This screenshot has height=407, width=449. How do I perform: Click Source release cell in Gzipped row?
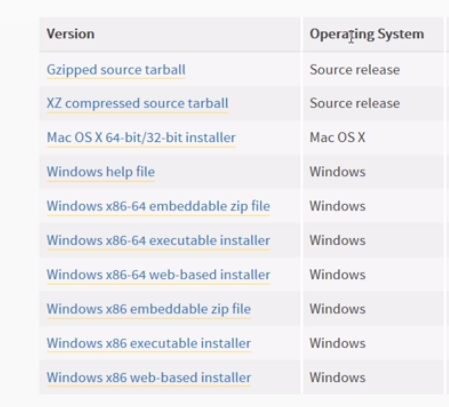[355, 70]
